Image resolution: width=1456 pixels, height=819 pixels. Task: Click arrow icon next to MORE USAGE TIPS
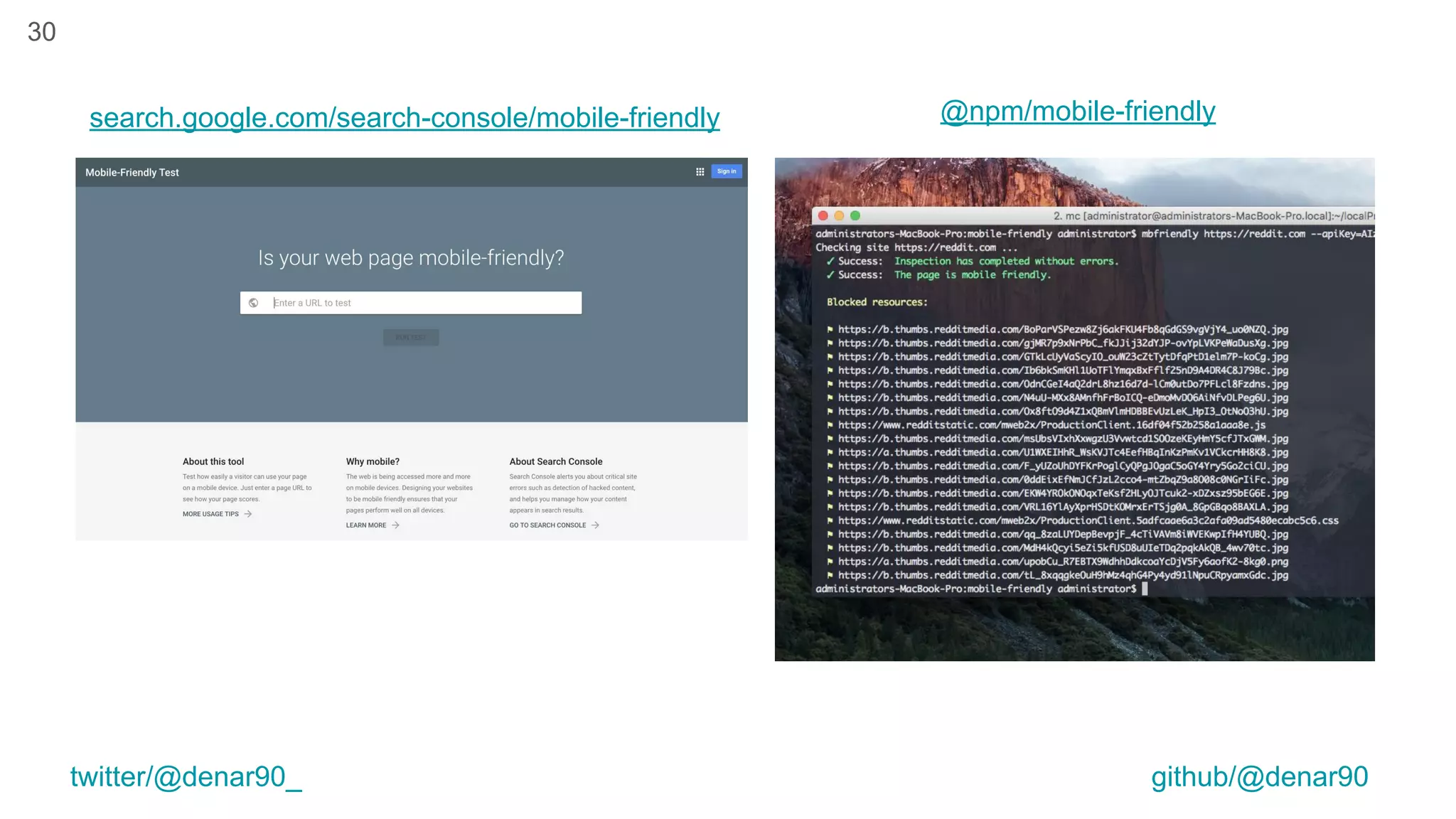tap(248, 514)
